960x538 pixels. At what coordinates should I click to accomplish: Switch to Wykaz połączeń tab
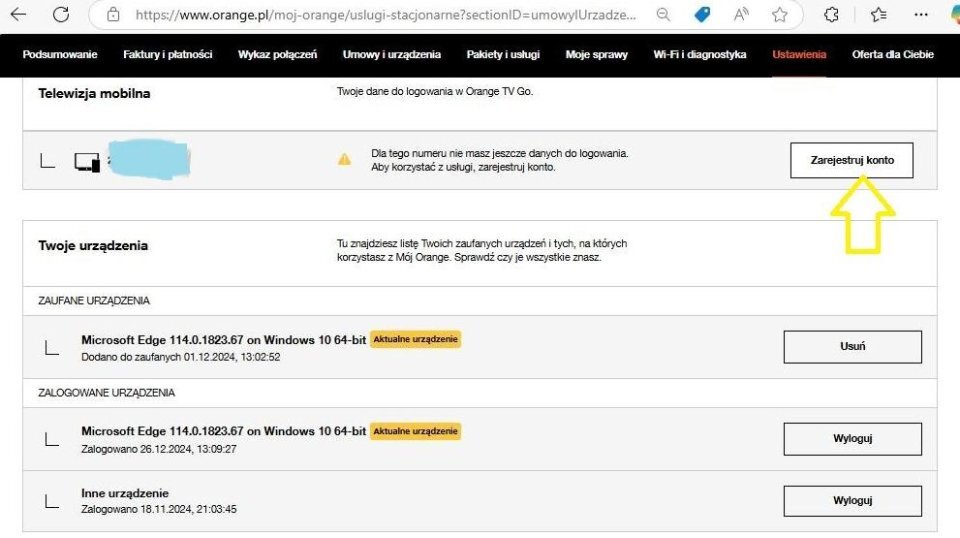coord(277,54)
